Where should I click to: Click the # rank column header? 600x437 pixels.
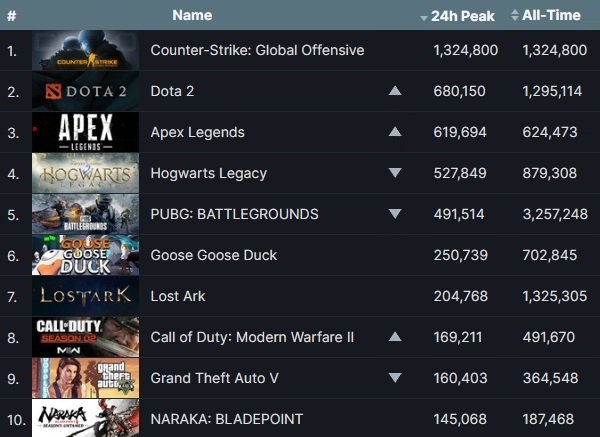[12, 16]
